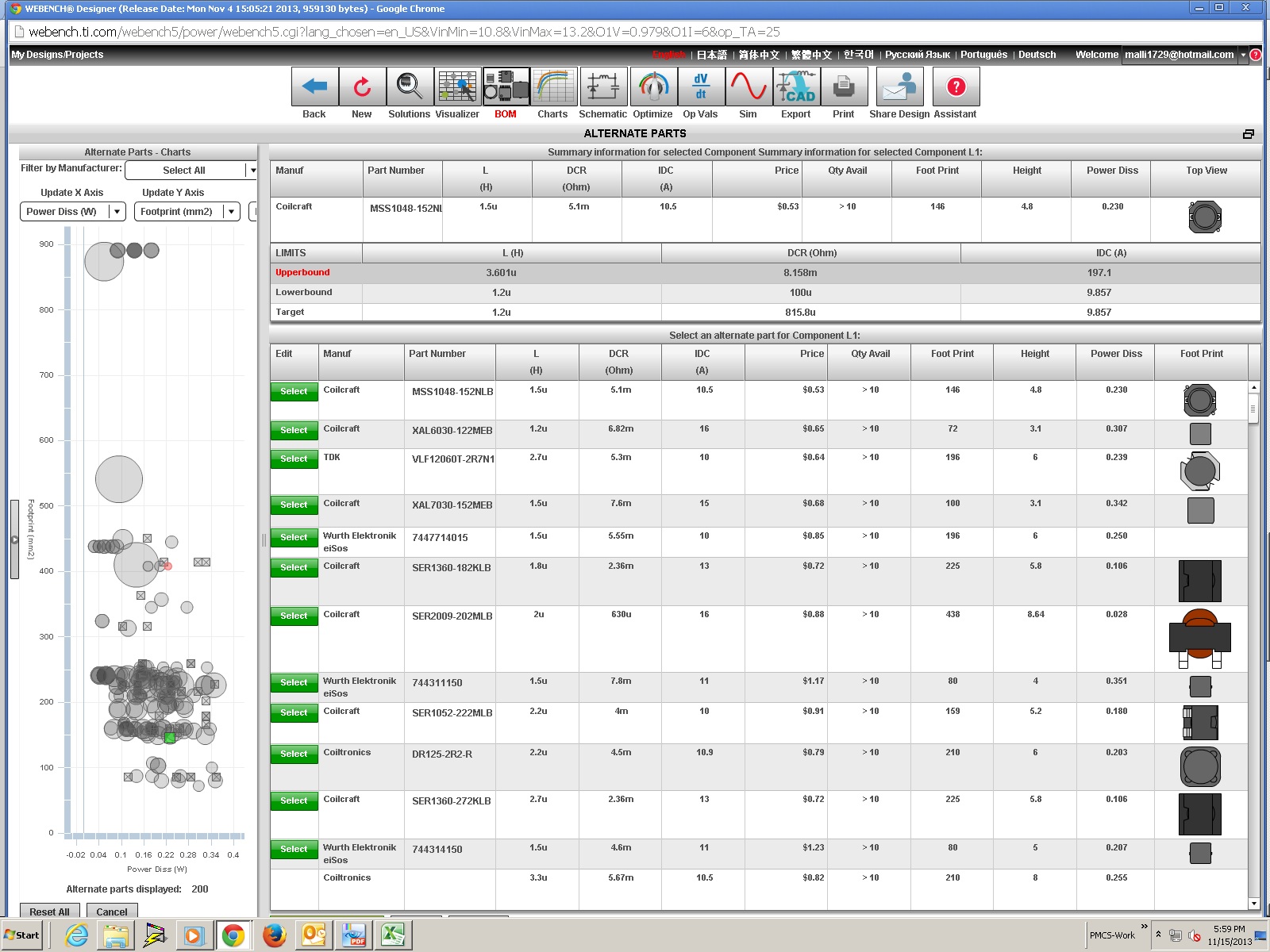The width and height of the screenshot is (1270, 952).
Task: Switch language to Português
Action: pyautogui.click(x=983, y=55)
